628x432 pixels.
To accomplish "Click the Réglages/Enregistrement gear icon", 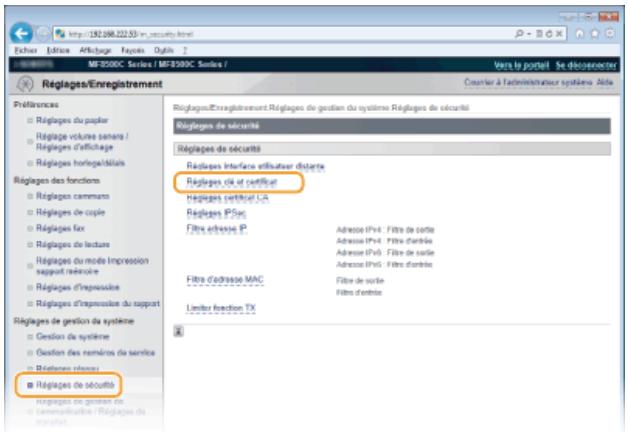I will pos(25,84).
